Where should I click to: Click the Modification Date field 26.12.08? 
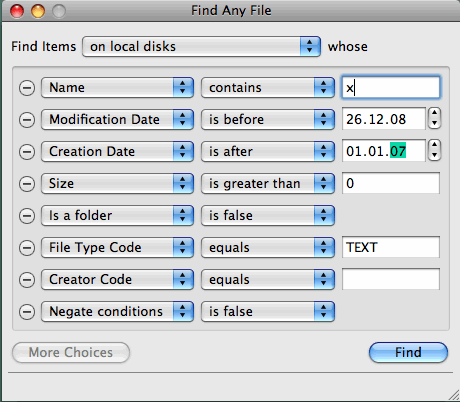[384, 119]
